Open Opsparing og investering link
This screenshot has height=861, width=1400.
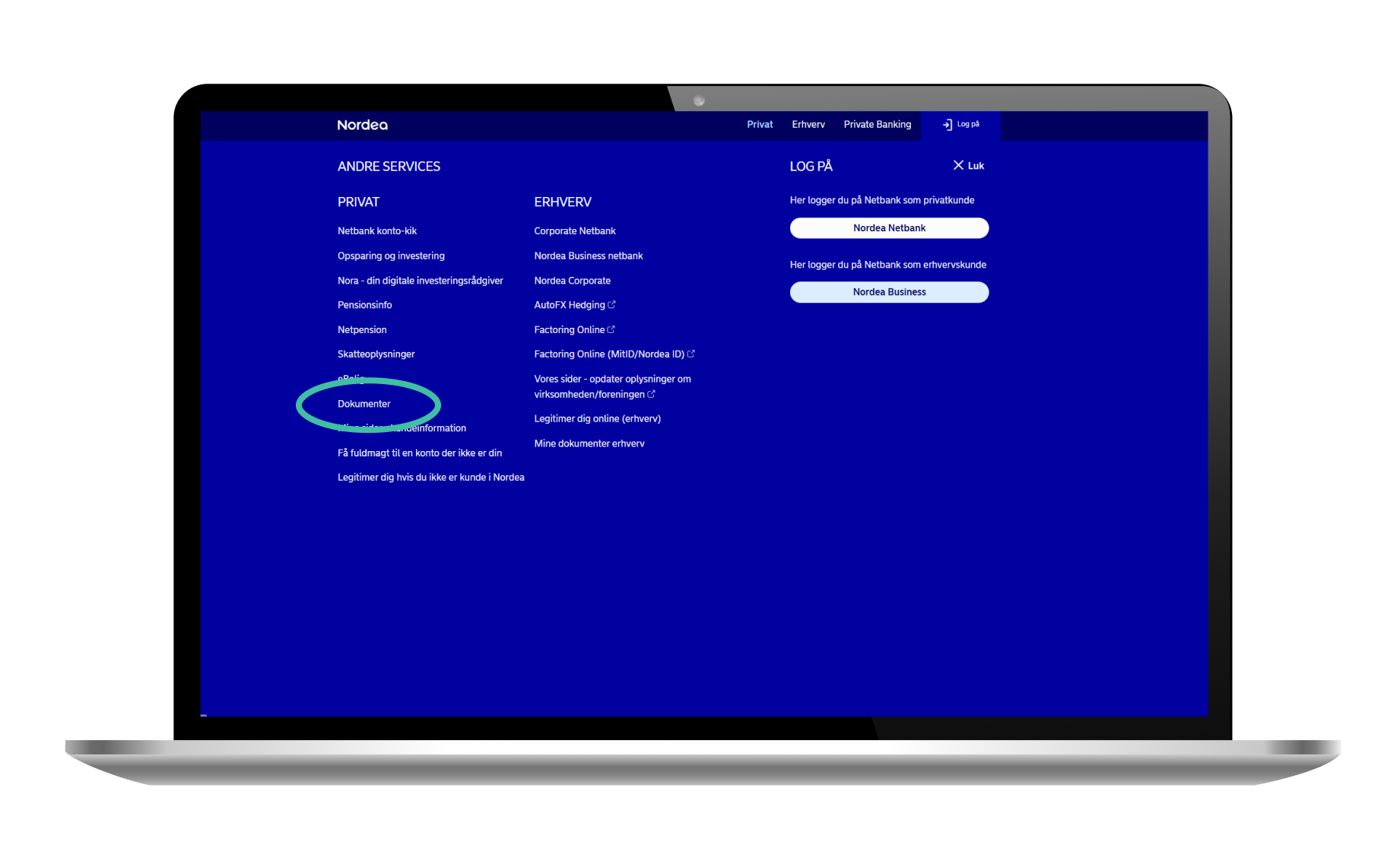[391, 256]
